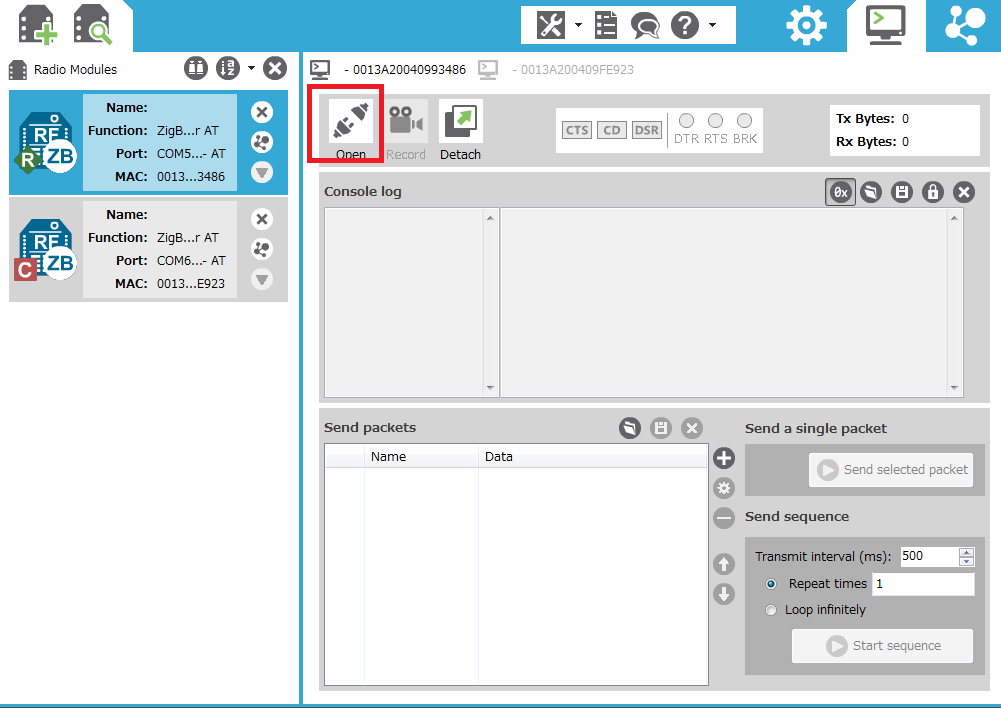The height and width of the screenshot is (708, 1001).
Task: Click Send selected packet button
Action: click(891, 470)
